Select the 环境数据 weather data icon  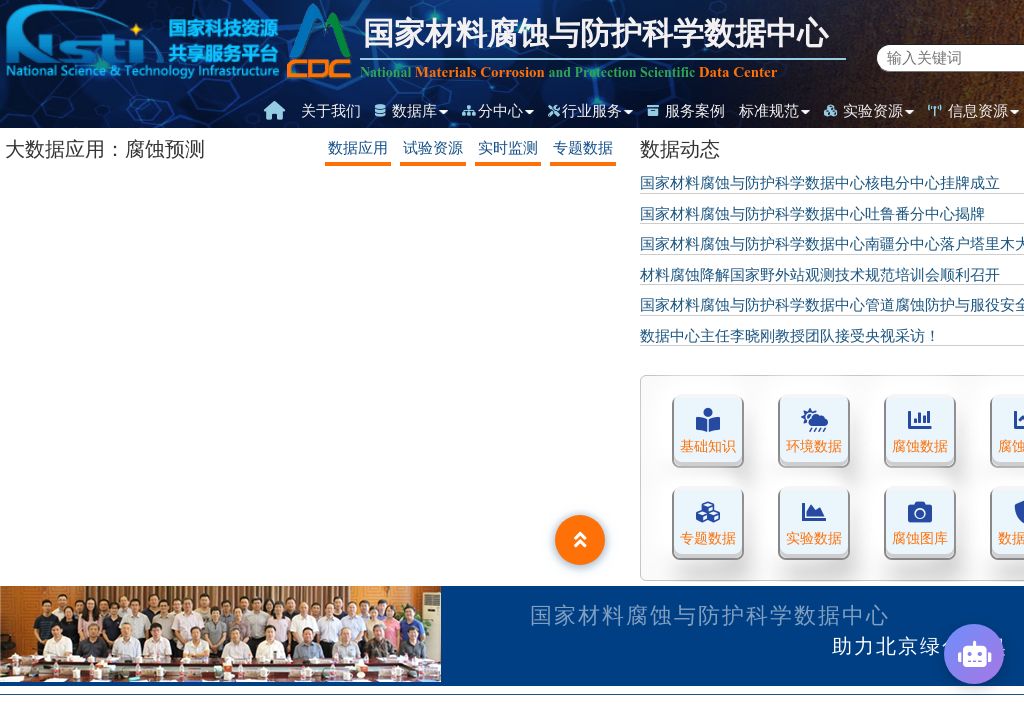pyautogui.click(x=814, y=430)
